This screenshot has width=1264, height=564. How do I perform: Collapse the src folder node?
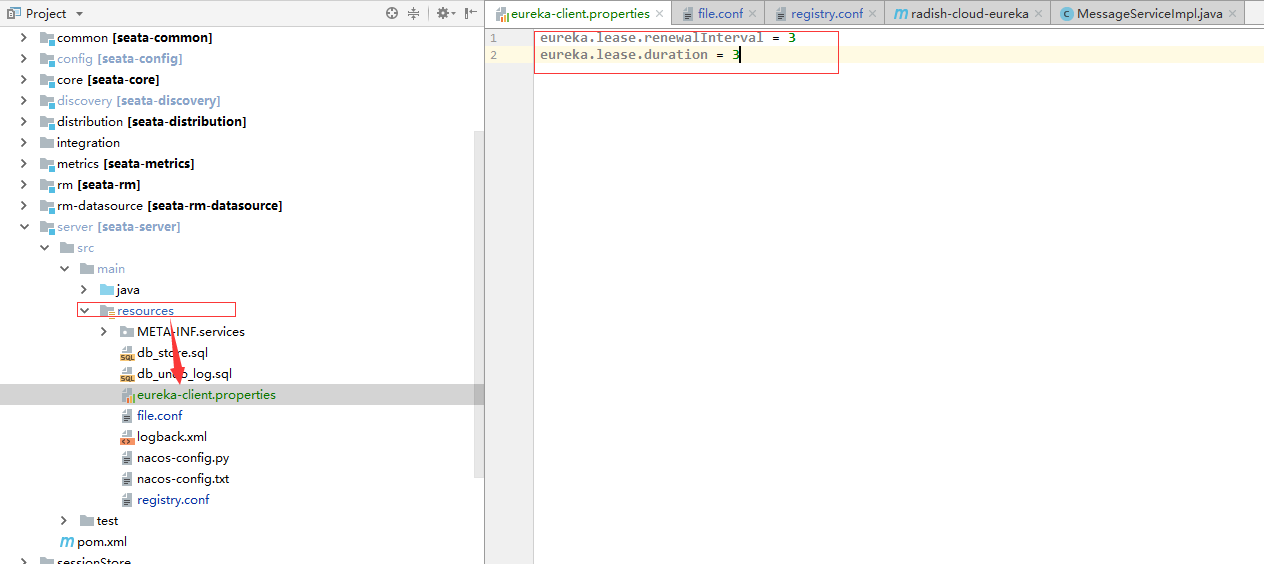(44, 247)
